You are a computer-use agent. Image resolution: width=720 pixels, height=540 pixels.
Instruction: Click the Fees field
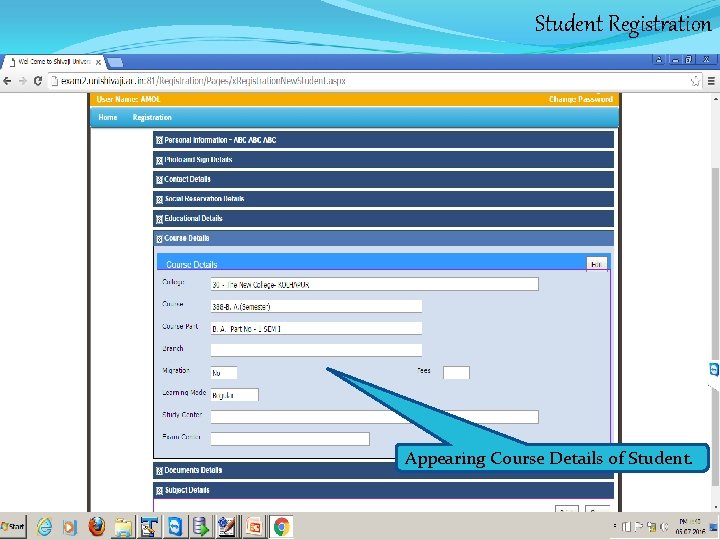point(456,372)
